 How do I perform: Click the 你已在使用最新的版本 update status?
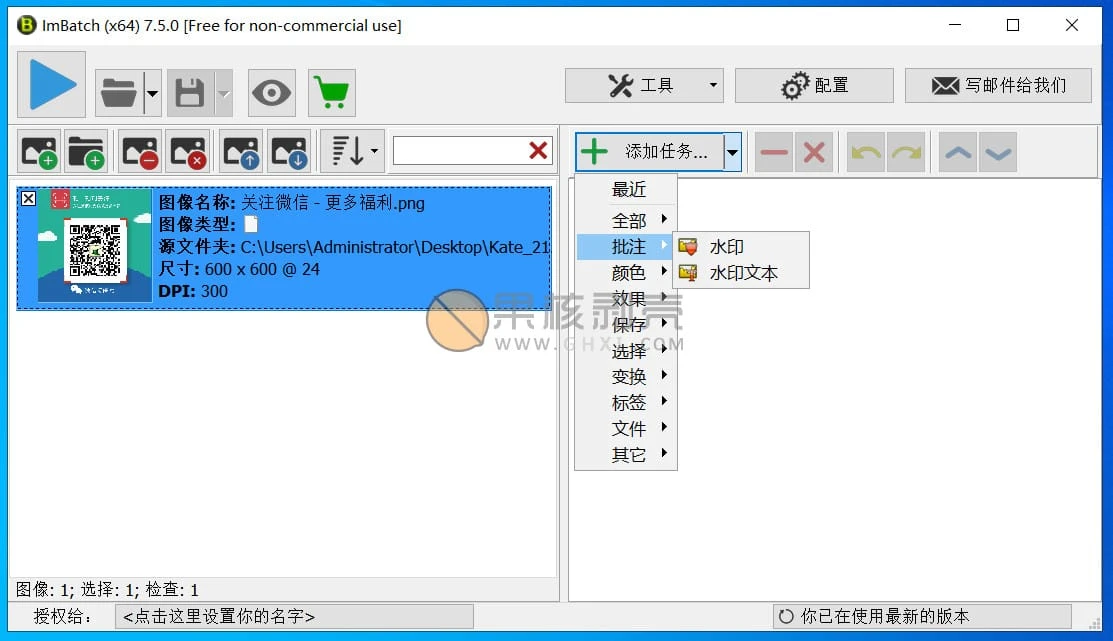[x=922, y=616]
